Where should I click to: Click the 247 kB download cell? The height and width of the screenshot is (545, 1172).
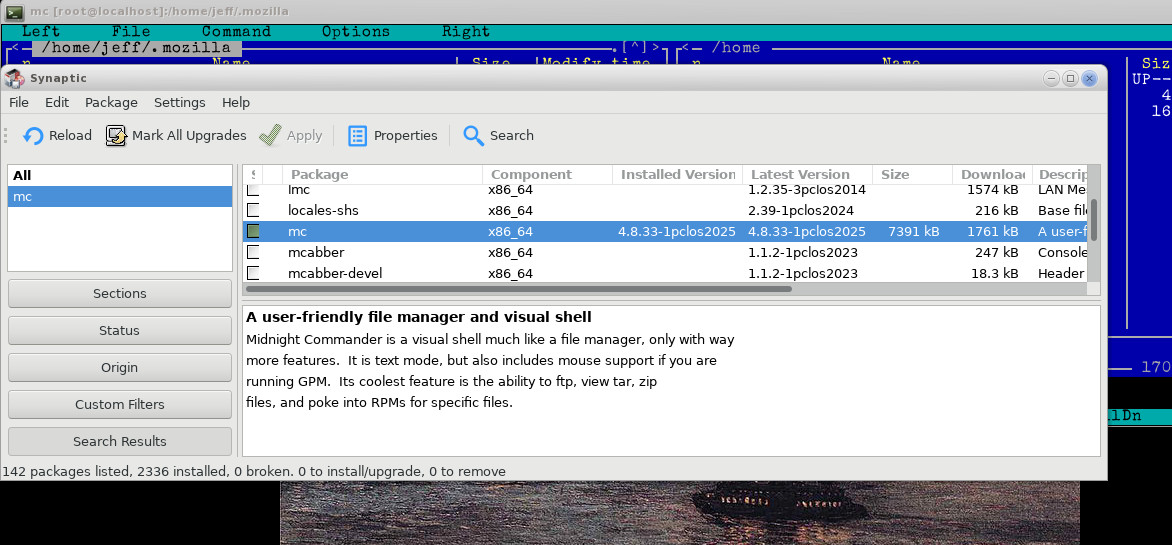pos(996,252)
